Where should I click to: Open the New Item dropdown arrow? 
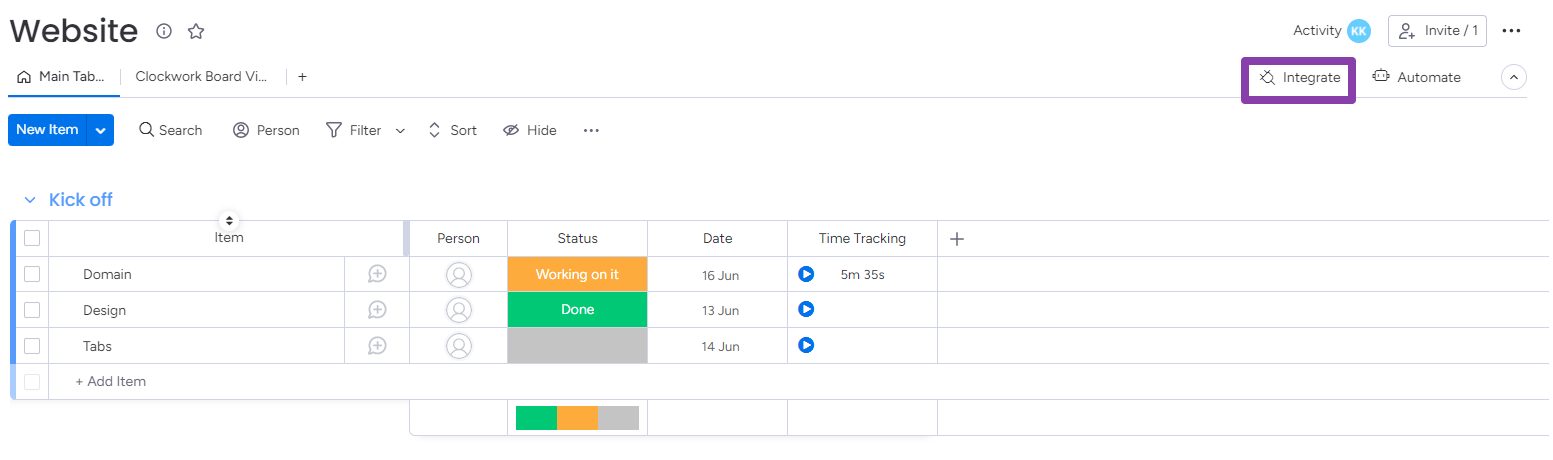pos(100,130)
